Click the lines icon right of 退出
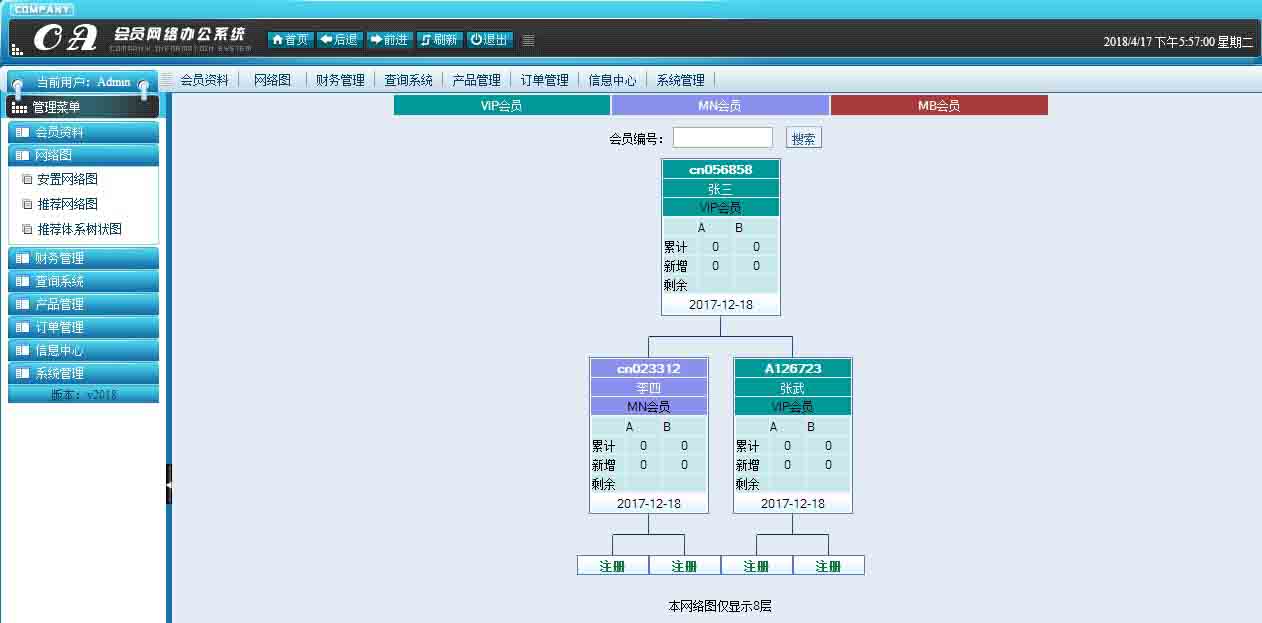 (x=528, y=40)
